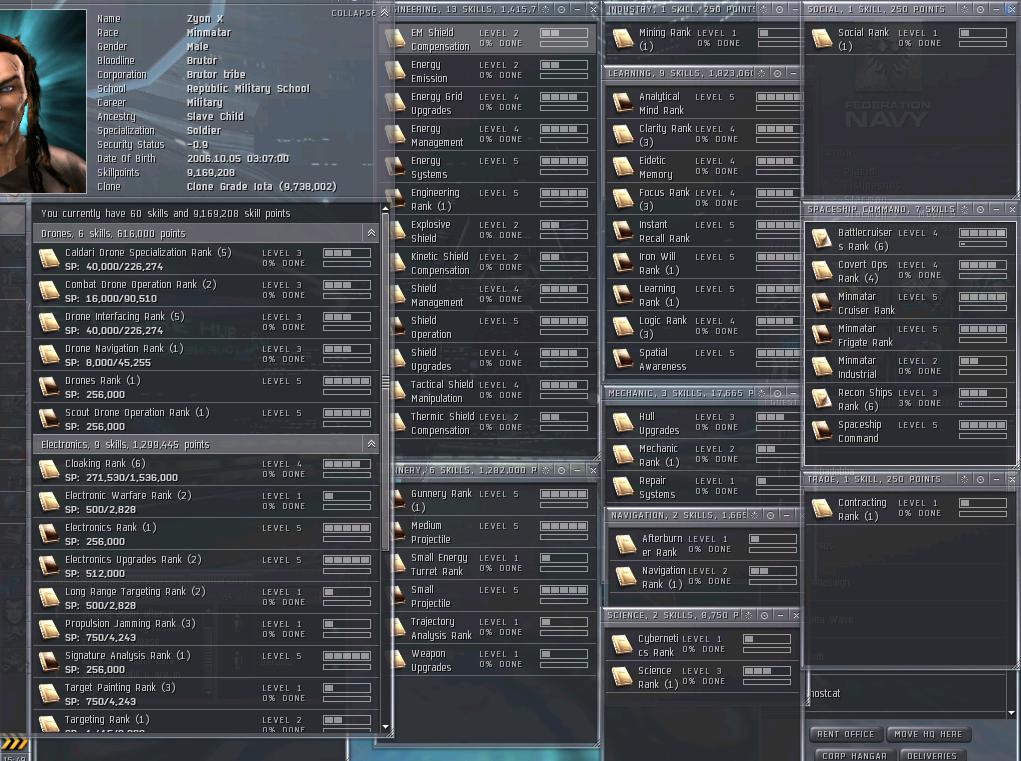Image resolution: width=1021 pixels, height=761 pixels.
Task: Select the Long Range Targeting skill row
Action: tap(206, 598)
